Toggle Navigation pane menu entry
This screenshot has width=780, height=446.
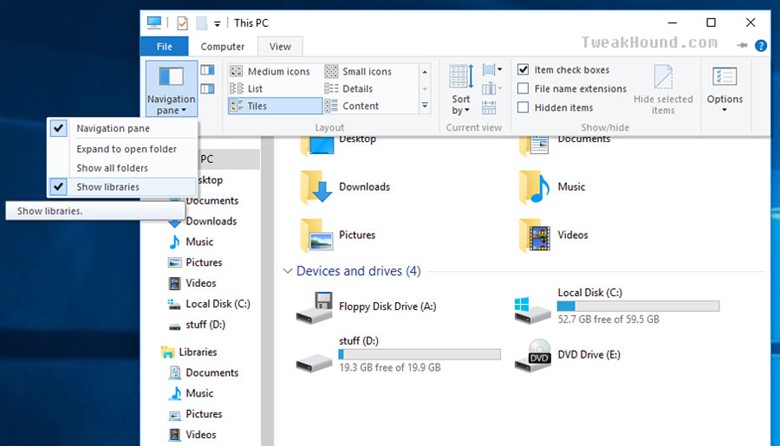pyautogui.click(x=122, y=128)
